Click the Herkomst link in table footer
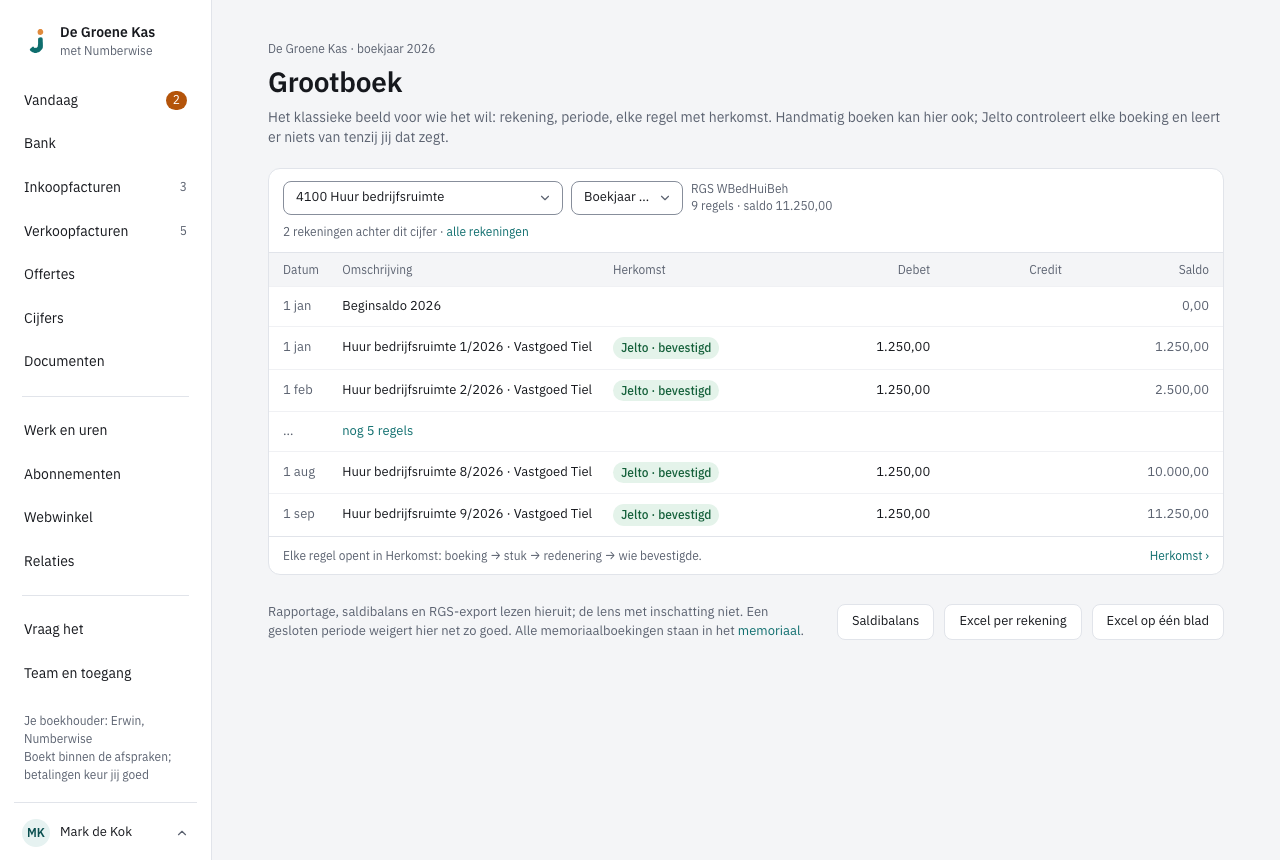The width and height of the screenshot is (1280, 860). (x=1179, y=556)
